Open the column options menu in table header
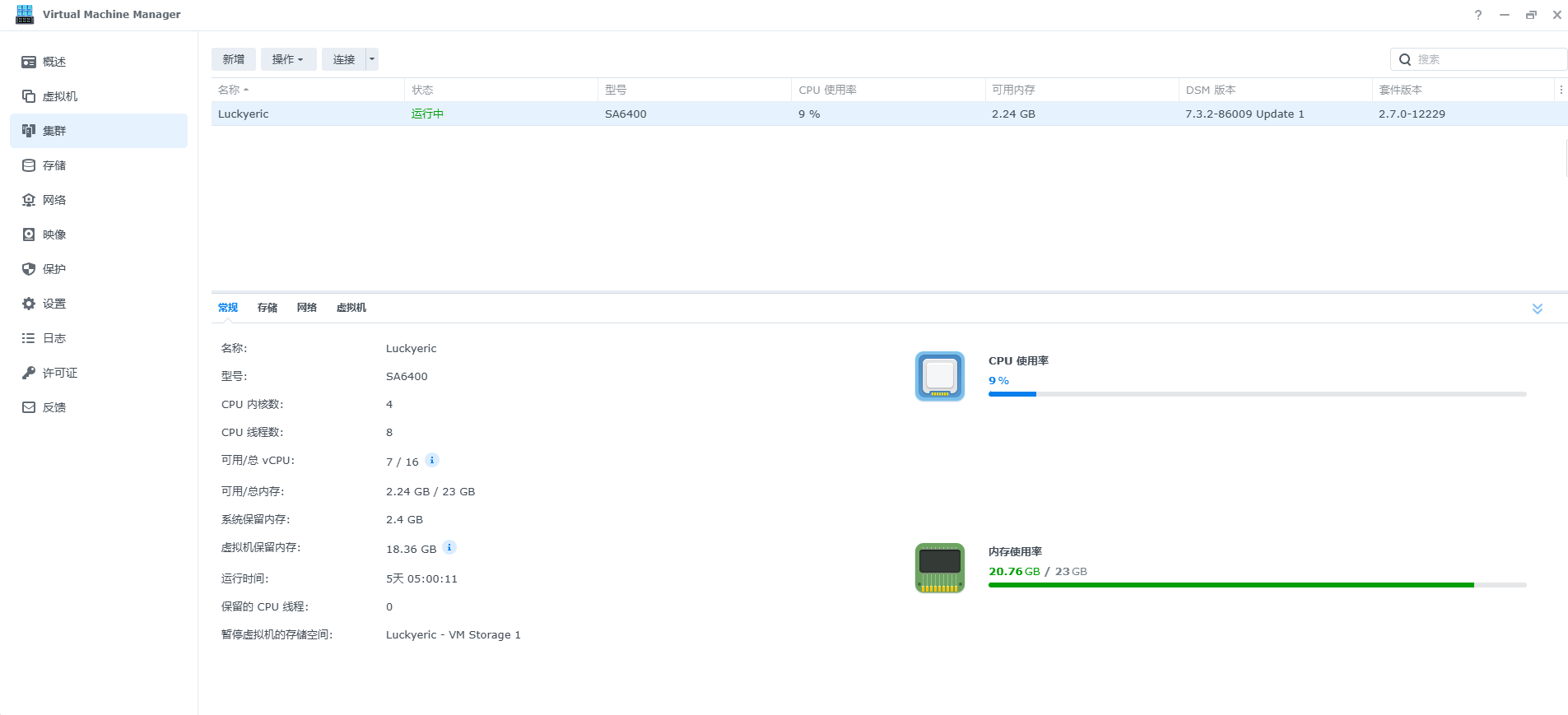The width and height of the screenshot is (1568, 715). coord(1561,90)
